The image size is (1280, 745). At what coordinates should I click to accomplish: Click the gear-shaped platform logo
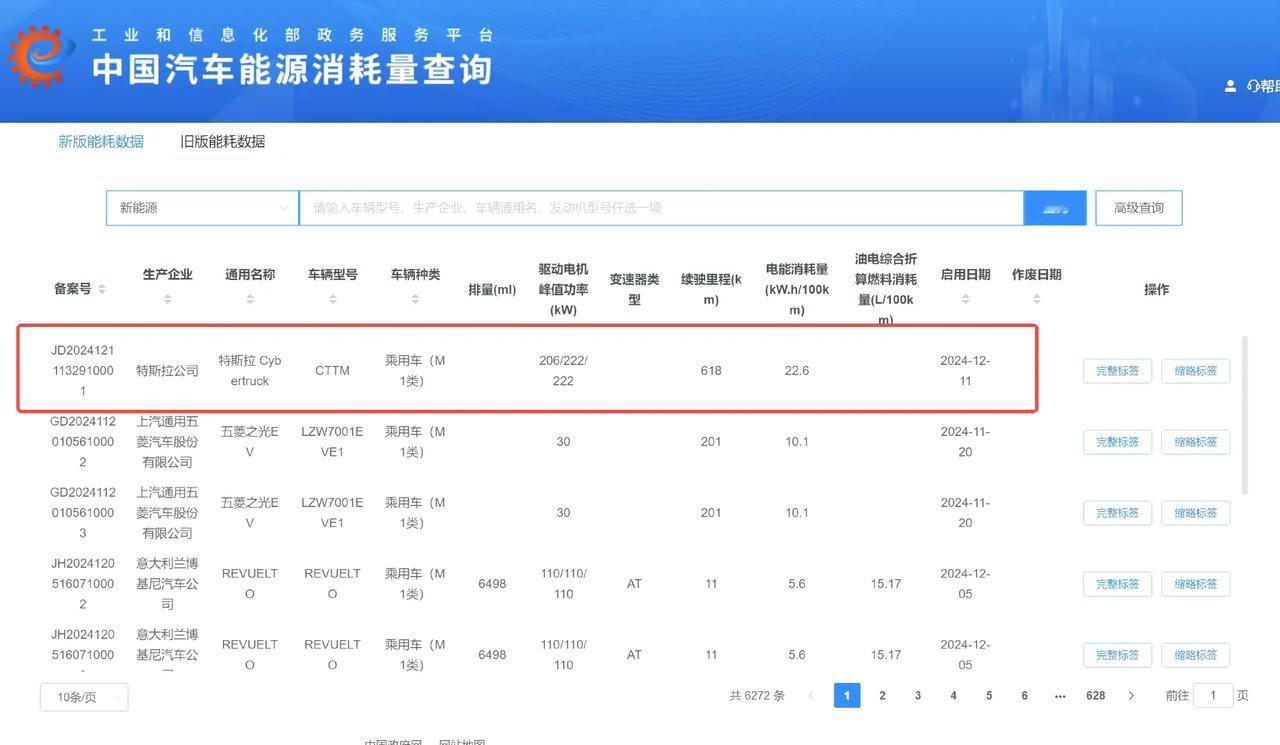tap(42, 56)
